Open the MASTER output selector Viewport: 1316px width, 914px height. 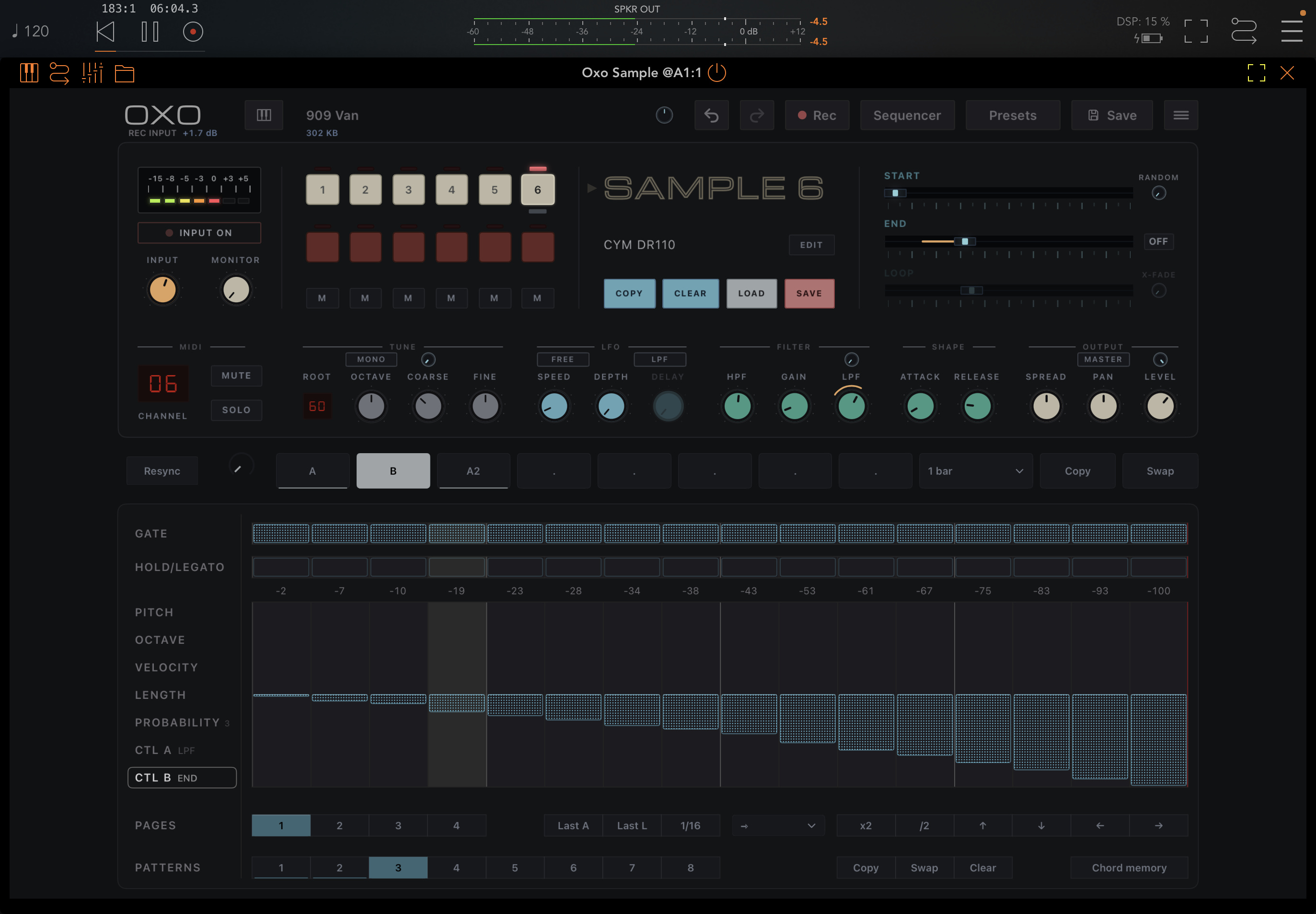pyautogui.click(x=1103, y=359)
